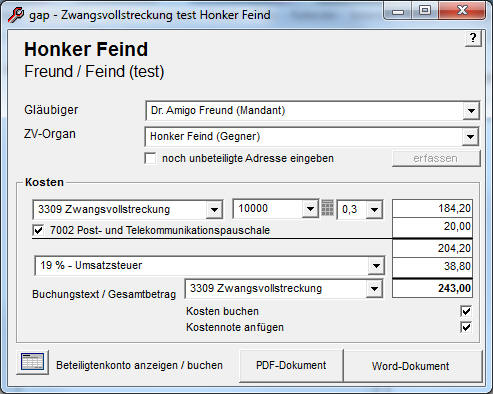Enable noch unbeteiligte Adresse eingeben checkbox
493x394 pixels.
click(x=150, y=158)
